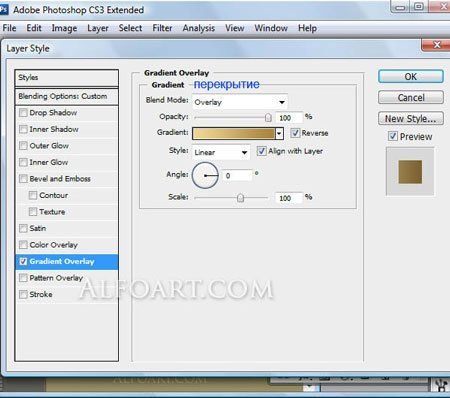Enable the Inner Shadow checkbox
Viewport: 450px width, 398px height.
click(x=23, y=129)
